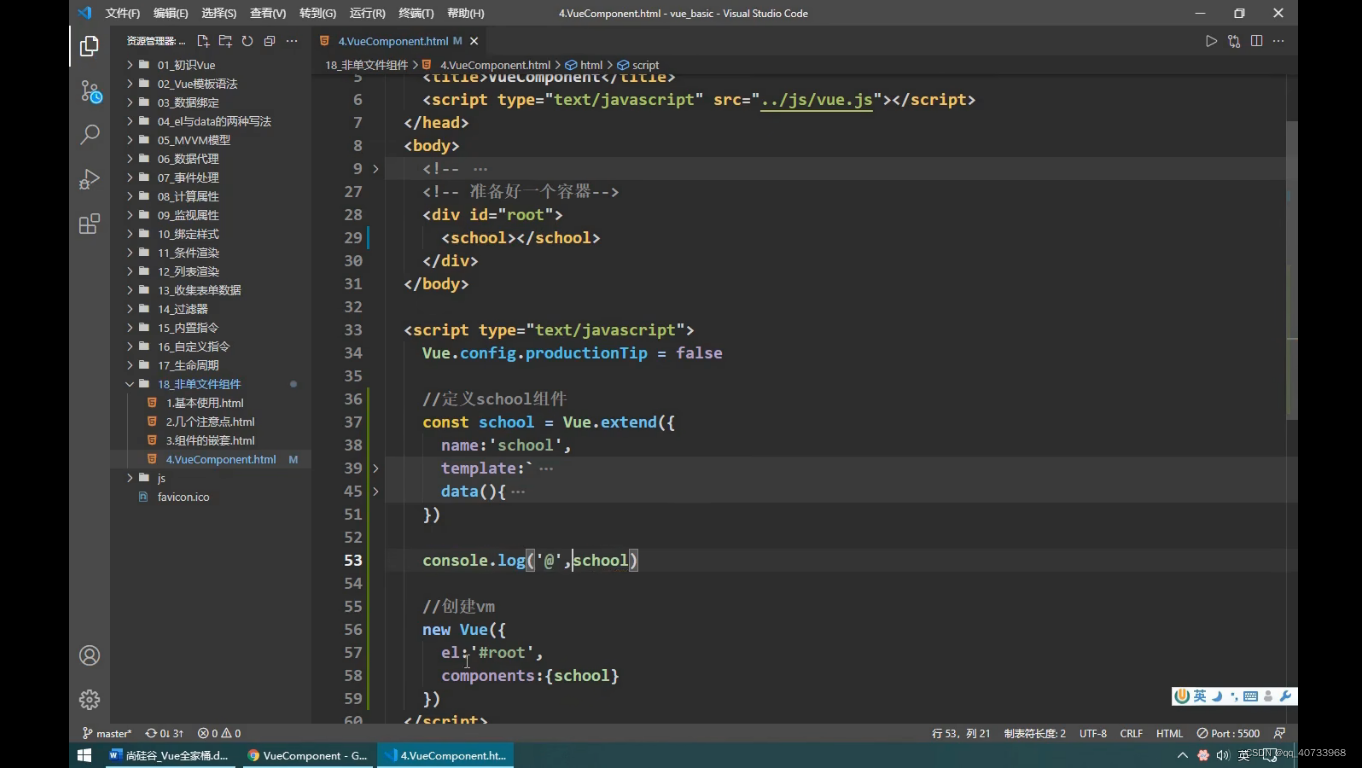Open the 查看(V) menu
Screen dimensions: 1362x768
click(268, 13)
